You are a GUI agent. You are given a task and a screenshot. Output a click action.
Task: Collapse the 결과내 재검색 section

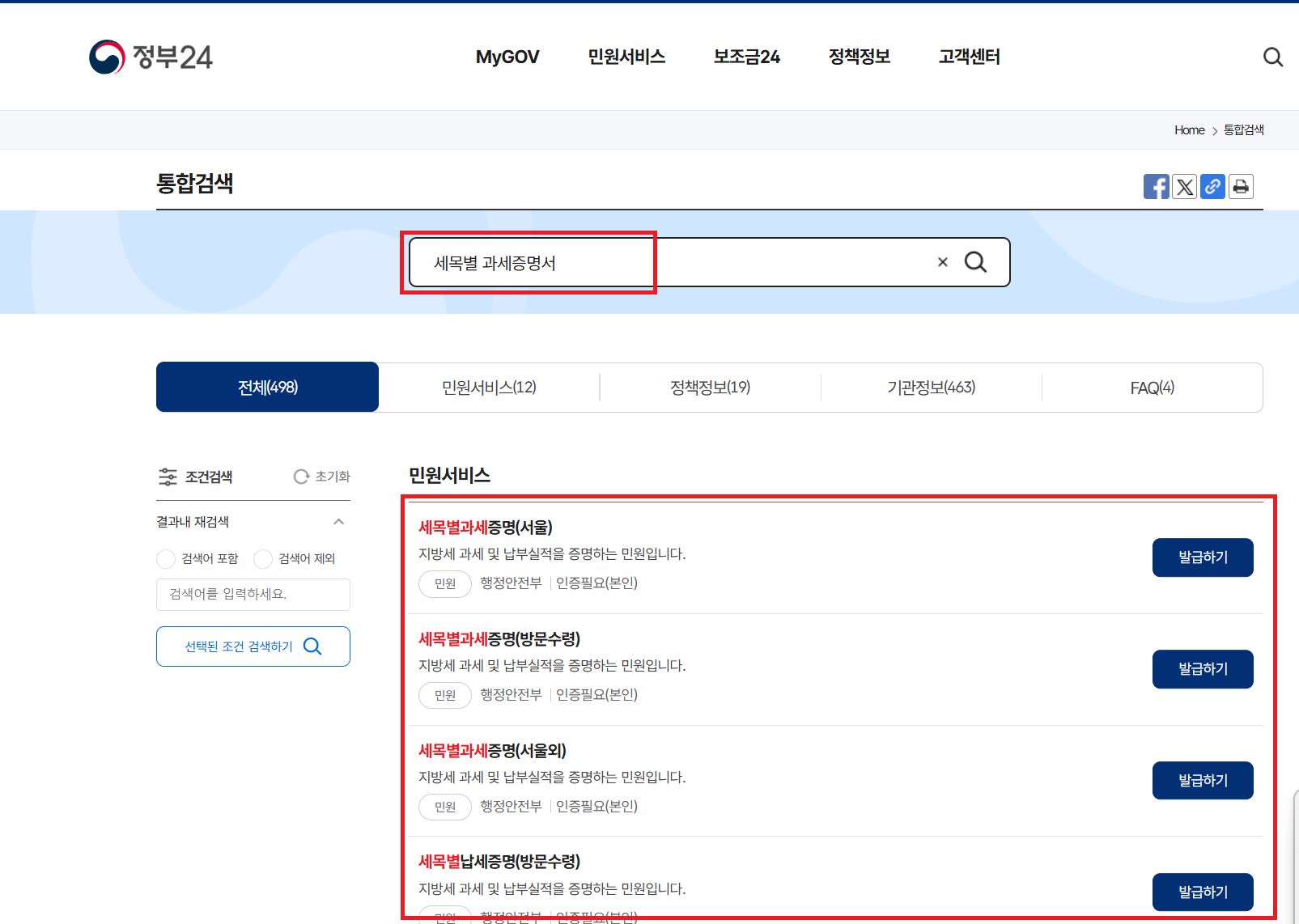[339, 522]
